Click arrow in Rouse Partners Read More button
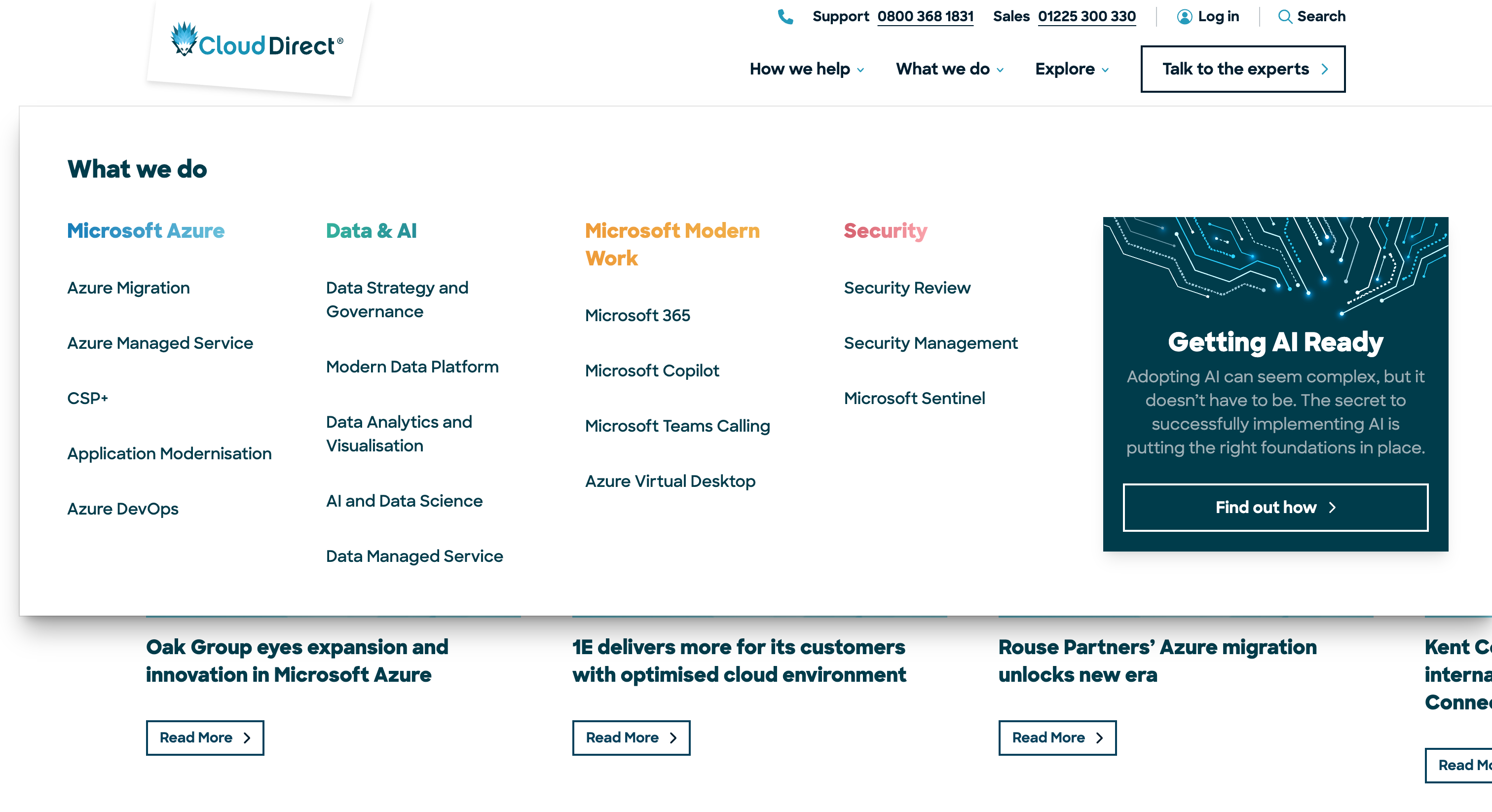Screen dimensions: 1492x812 pyautogui.click(x=1099, y=738)
